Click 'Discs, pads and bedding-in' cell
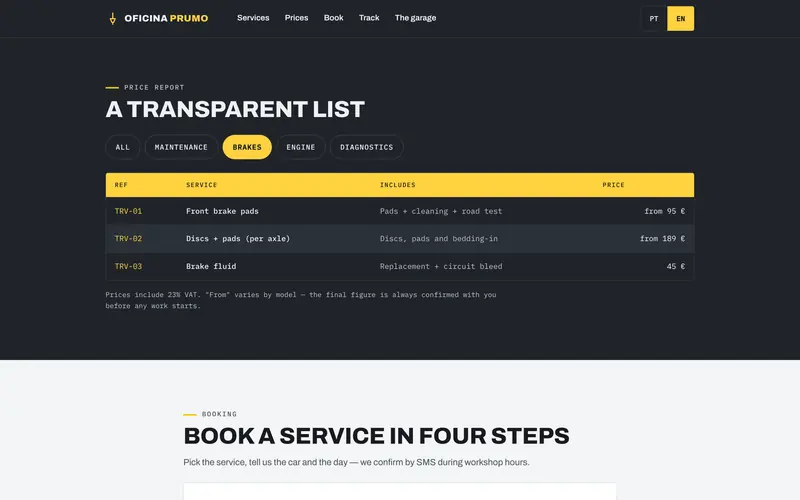 (x=439, y=239)
